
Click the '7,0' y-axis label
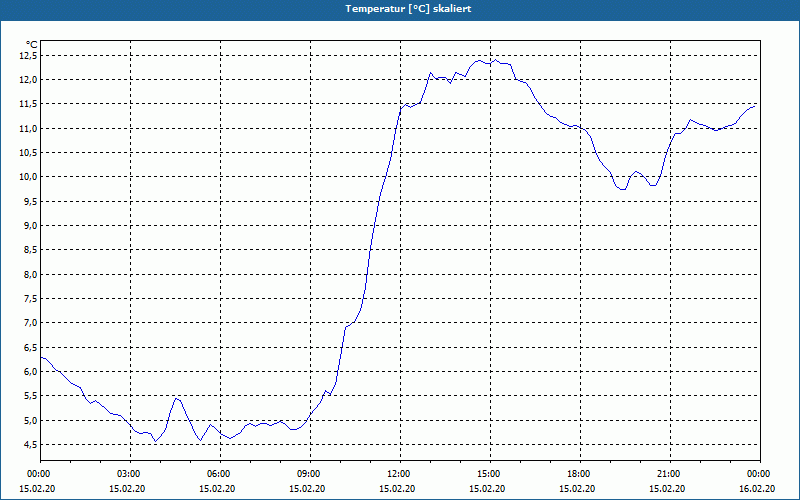pos(30,323)
